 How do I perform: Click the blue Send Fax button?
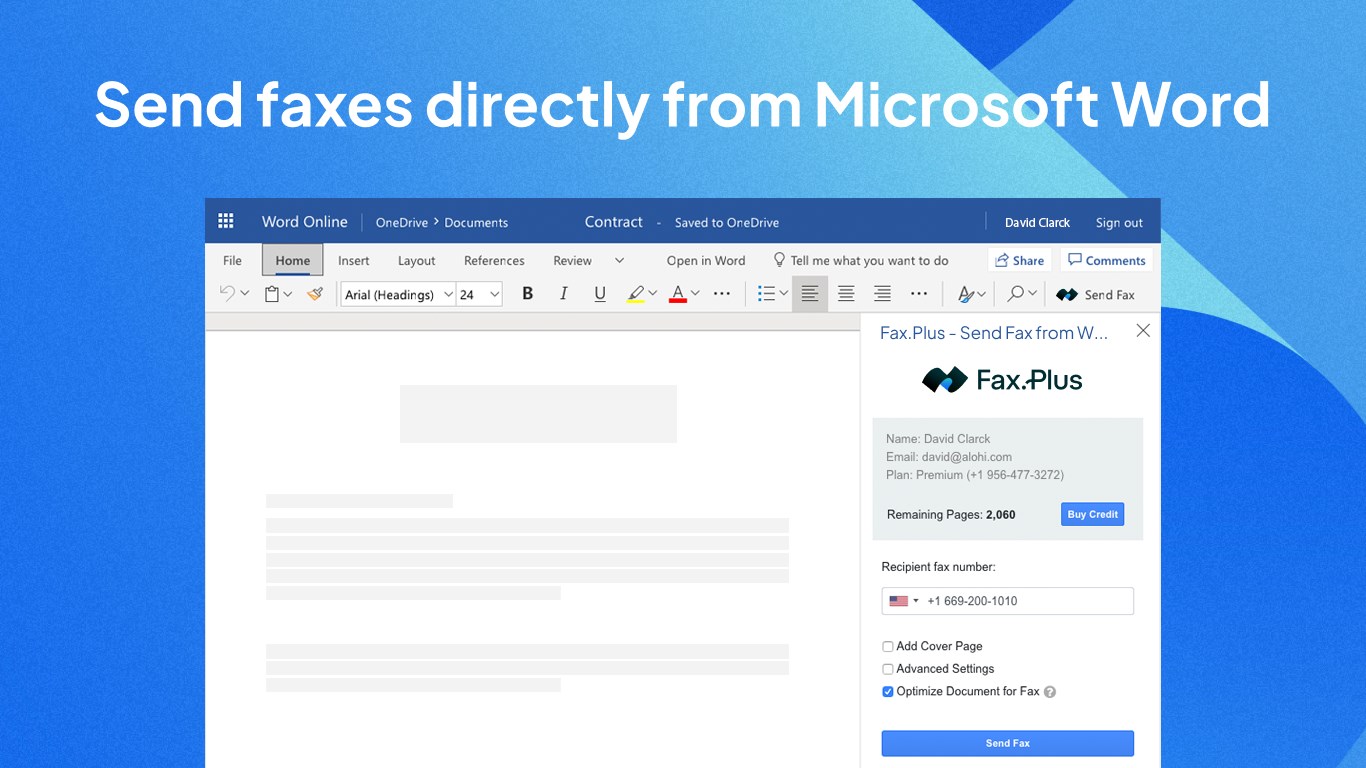1007,743
